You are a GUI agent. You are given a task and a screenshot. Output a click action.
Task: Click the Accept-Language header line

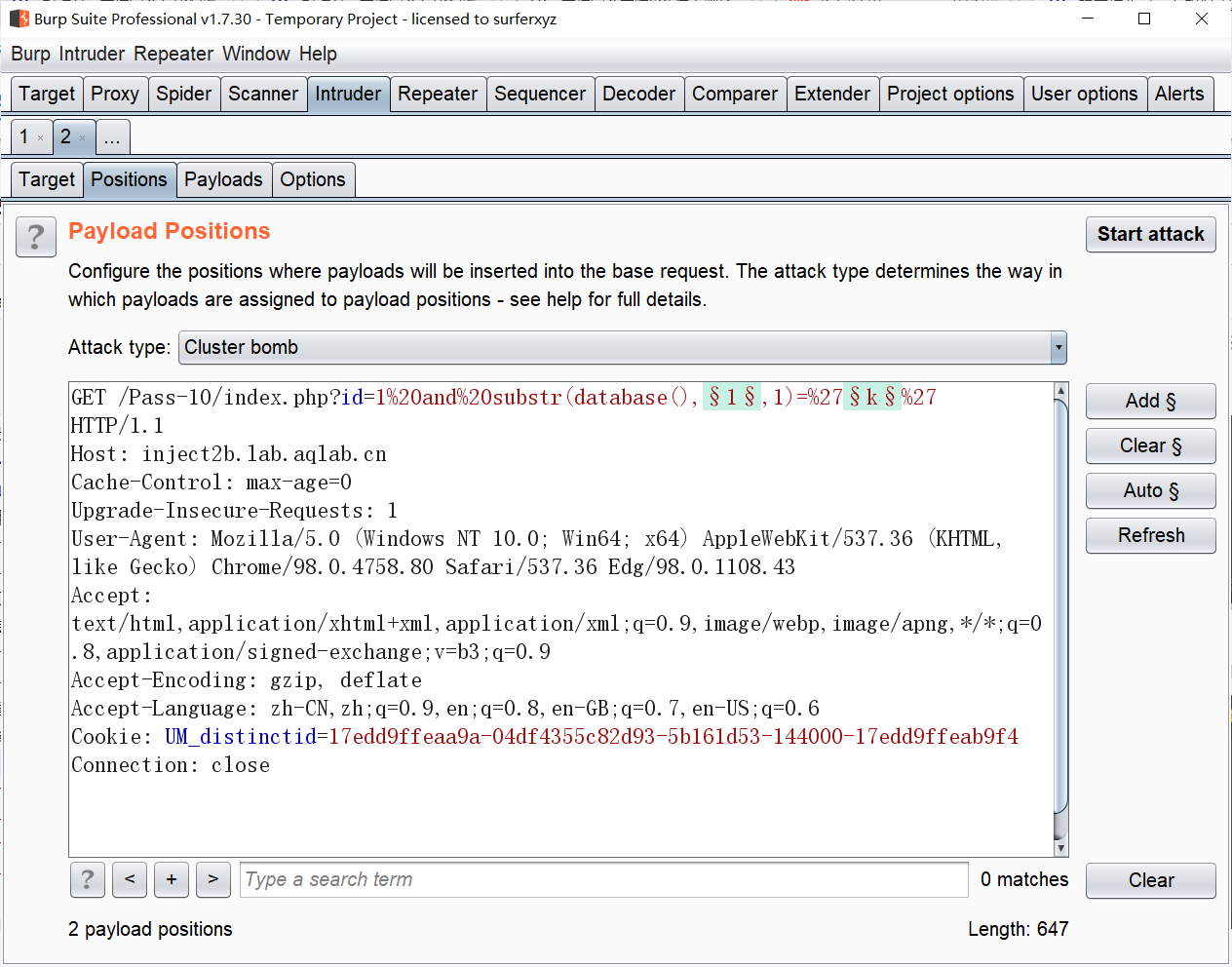coord(445,708)
